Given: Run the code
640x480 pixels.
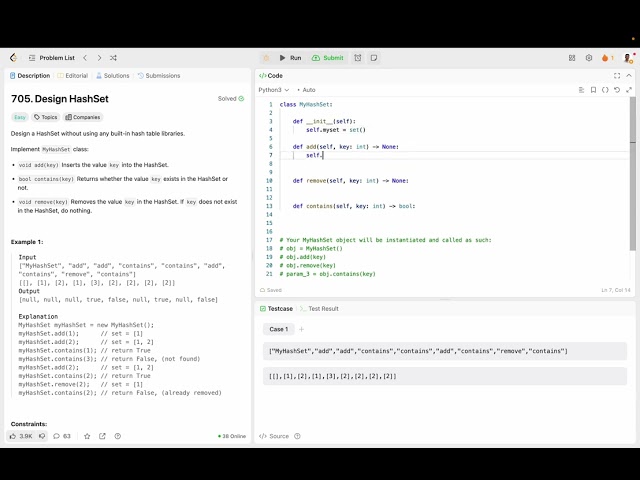Looking at the screenshot, I should pos(290,58).
